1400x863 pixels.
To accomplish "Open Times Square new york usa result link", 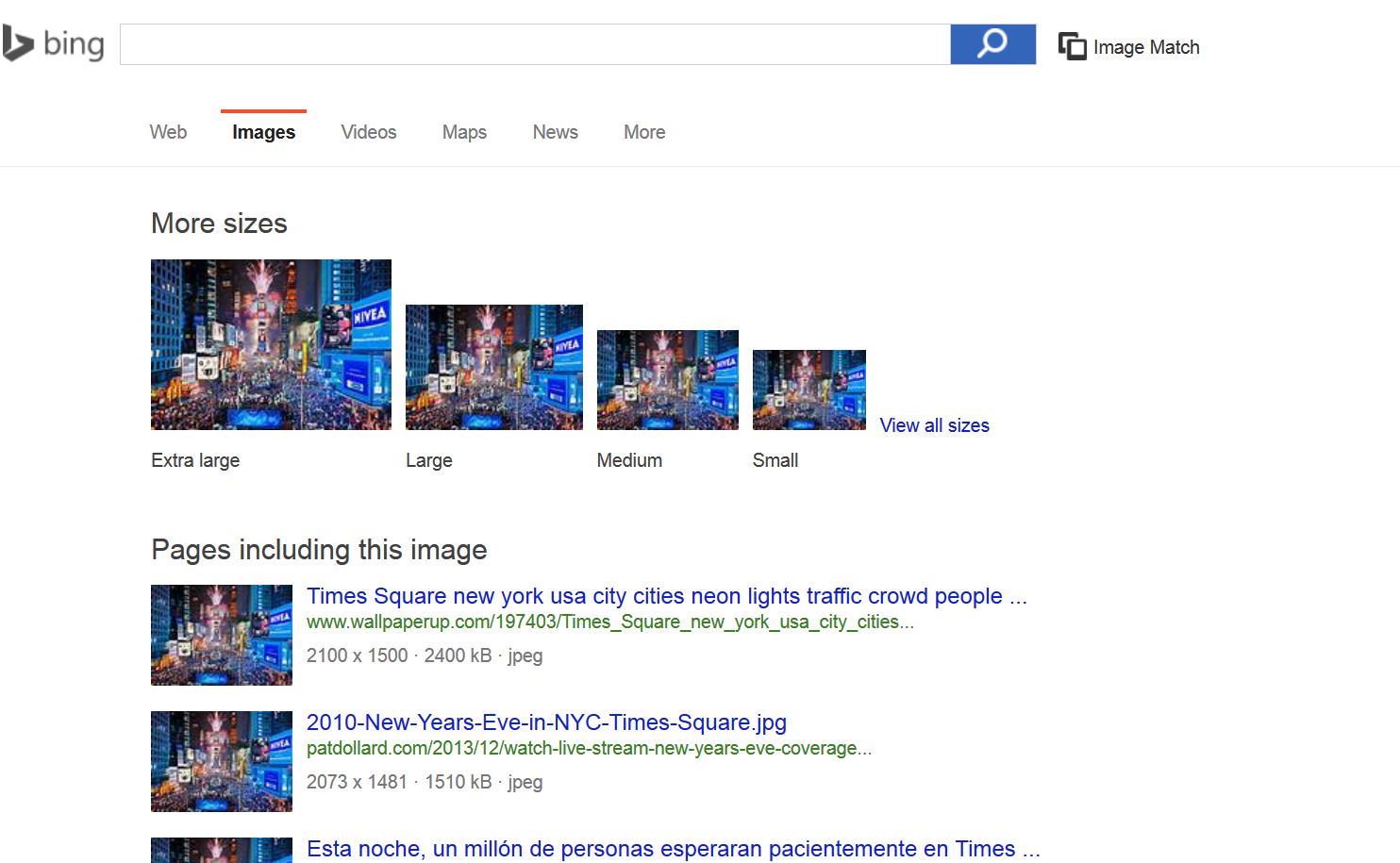I will tap(667, 596).
